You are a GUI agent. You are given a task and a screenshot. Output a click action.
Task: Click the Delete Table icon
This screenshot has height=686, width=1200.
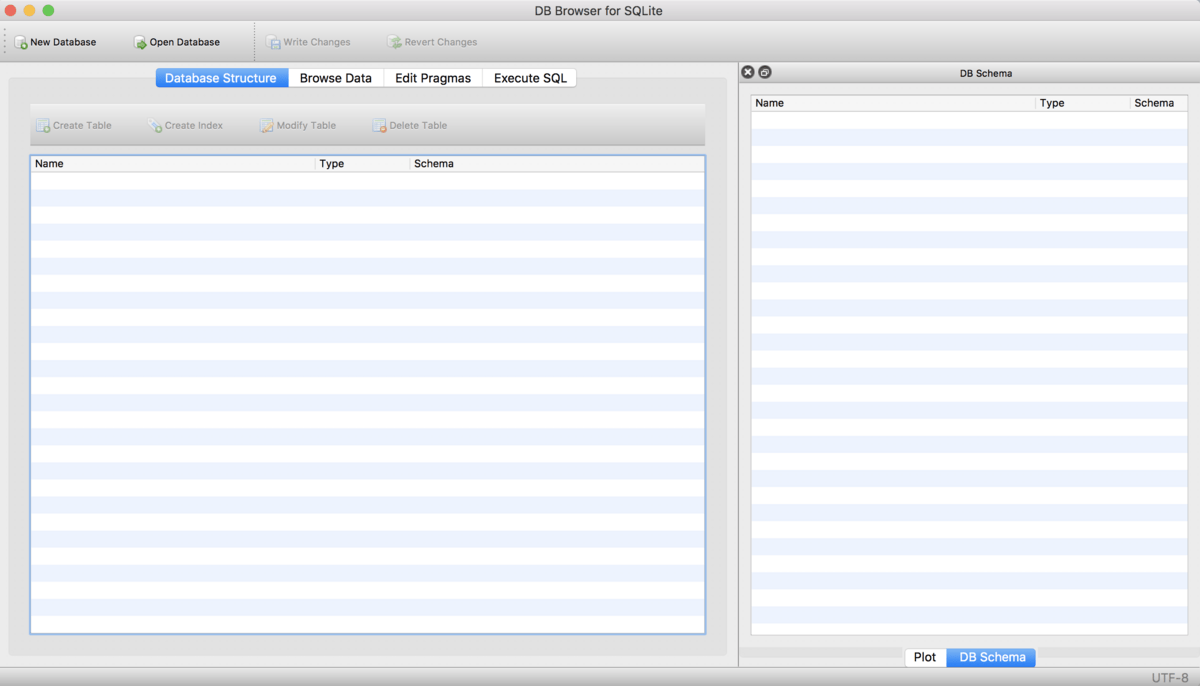tap(379, 126)
